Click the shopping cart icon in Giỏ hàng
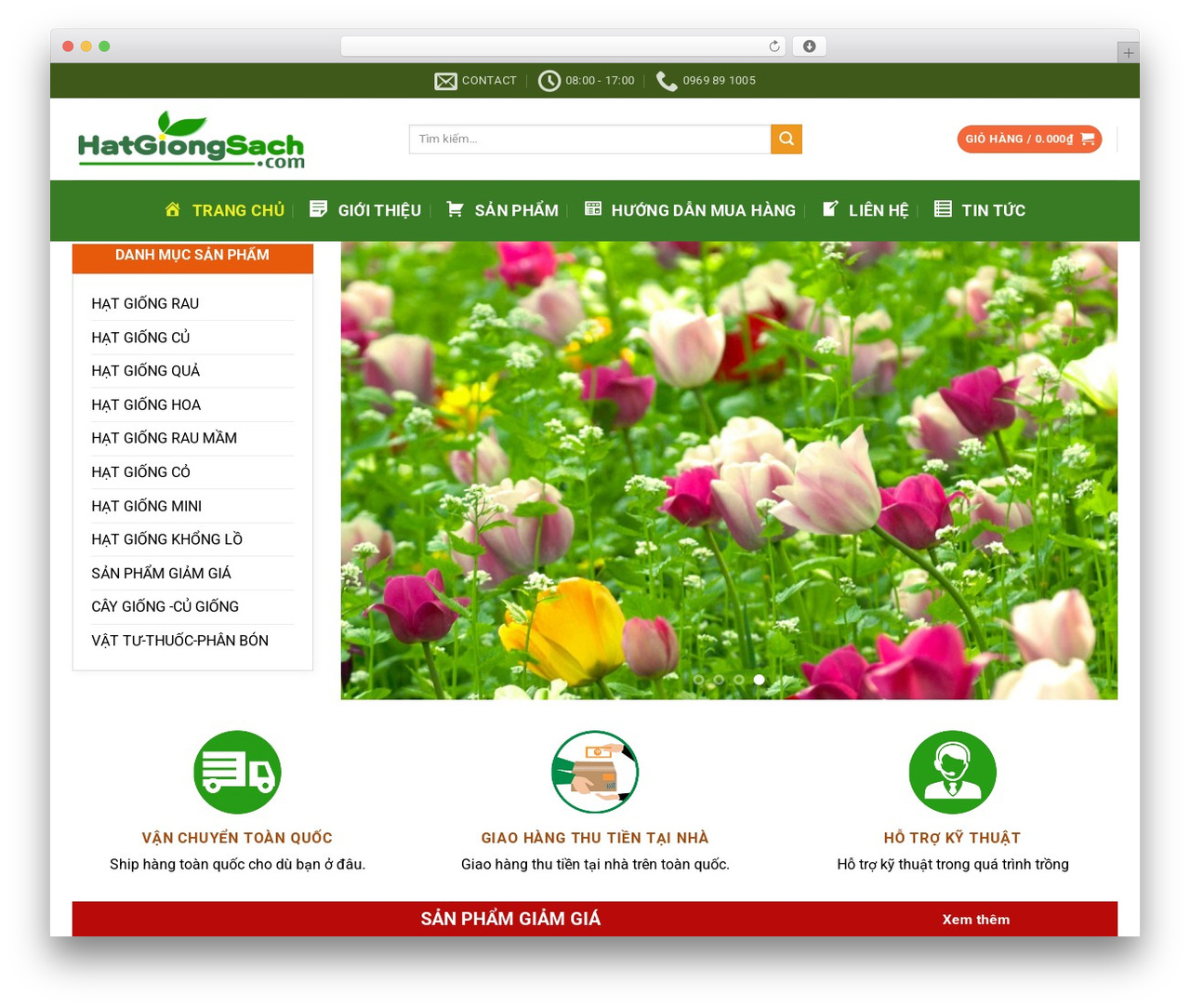The width and height of the screenshot is (1190, 1008). click(x=1087, y=139)
